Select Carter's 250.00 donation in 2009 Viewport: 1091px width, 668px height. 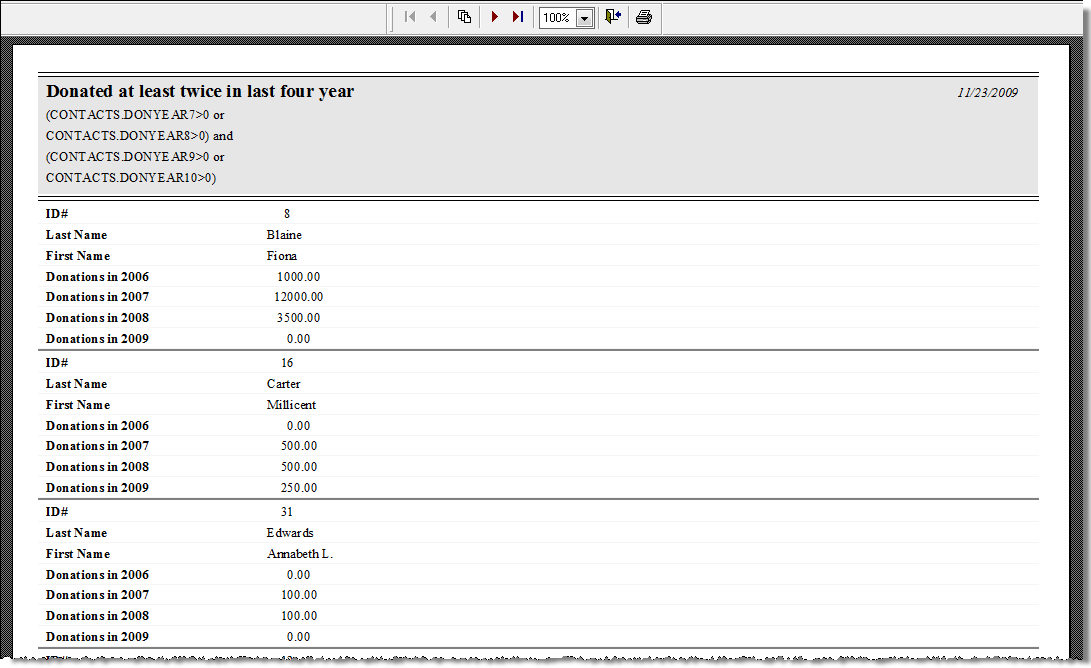[x=296, y=487]
